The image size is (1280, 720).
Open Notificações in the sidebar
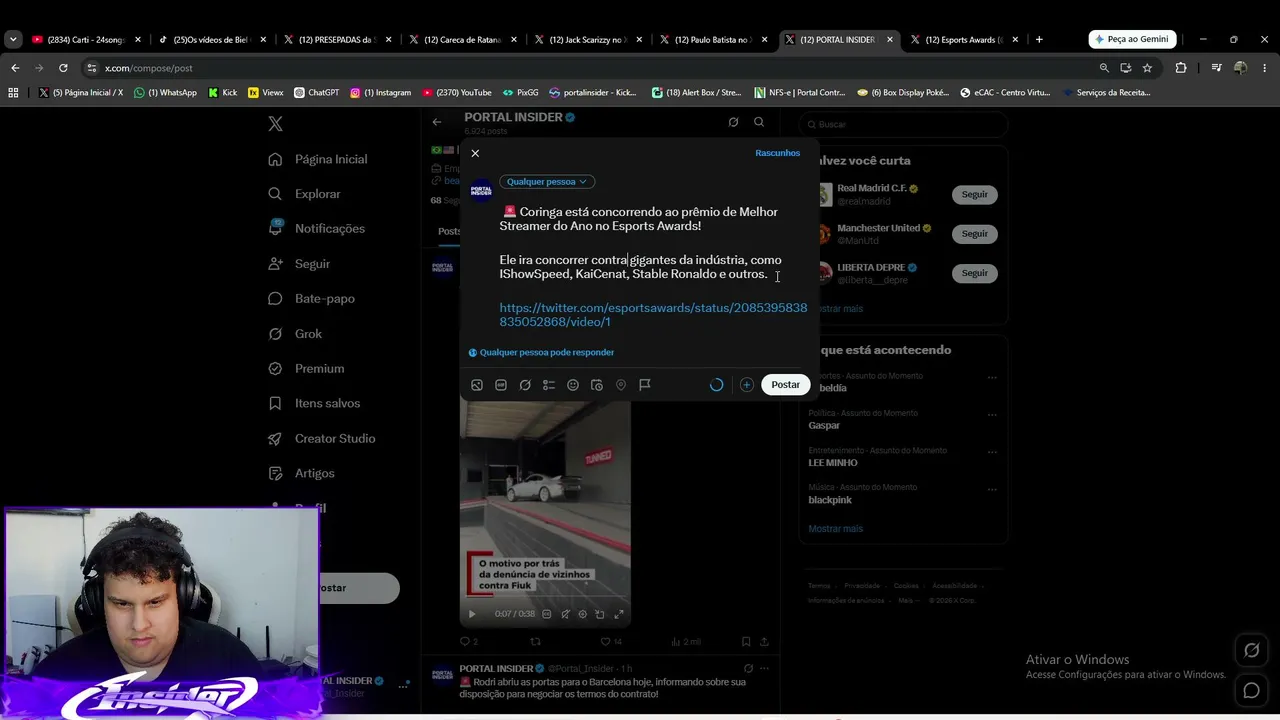coord(317,229)
